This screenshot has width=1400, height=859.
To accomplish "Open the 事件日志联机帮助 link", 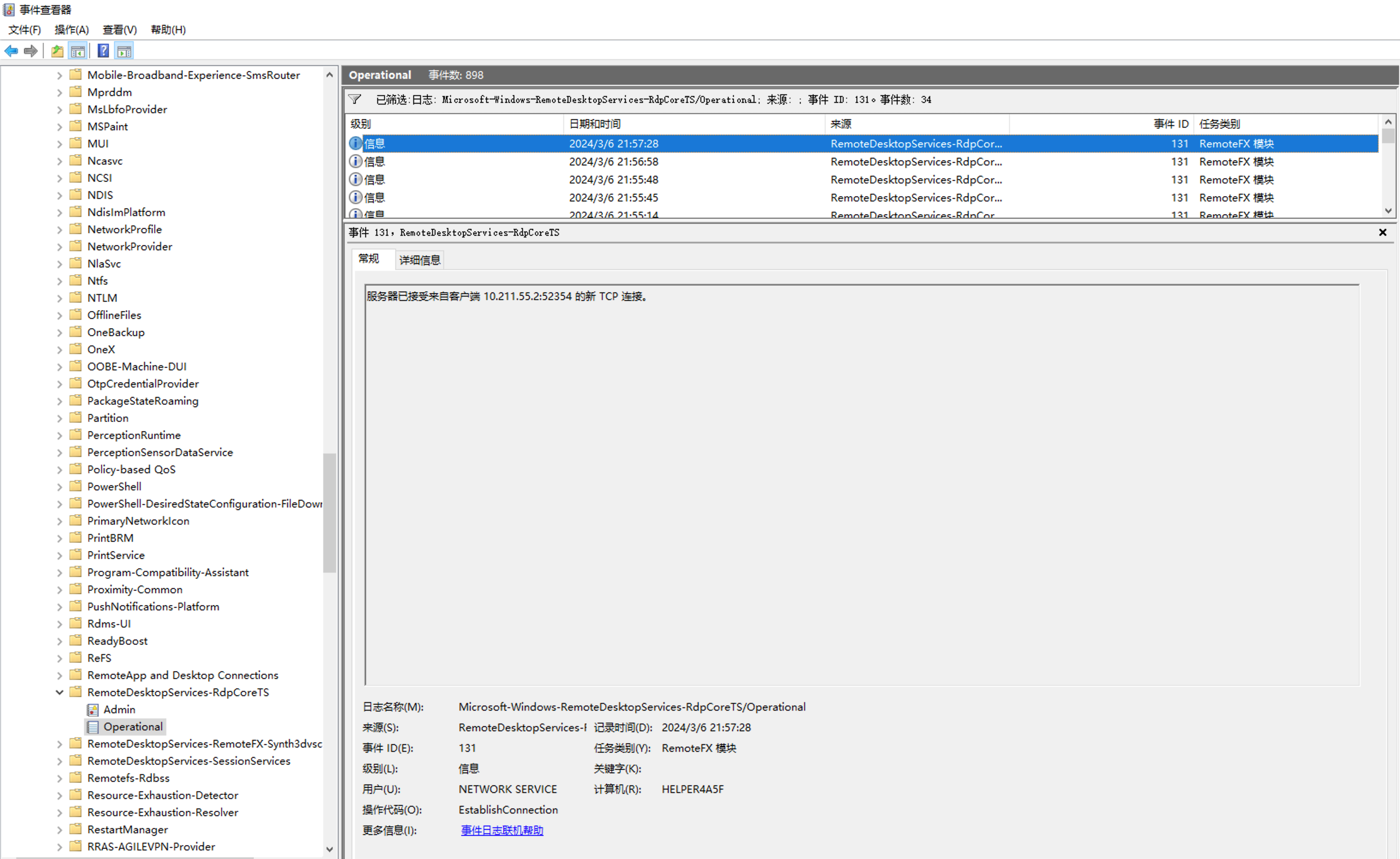I will coord(502,831).
